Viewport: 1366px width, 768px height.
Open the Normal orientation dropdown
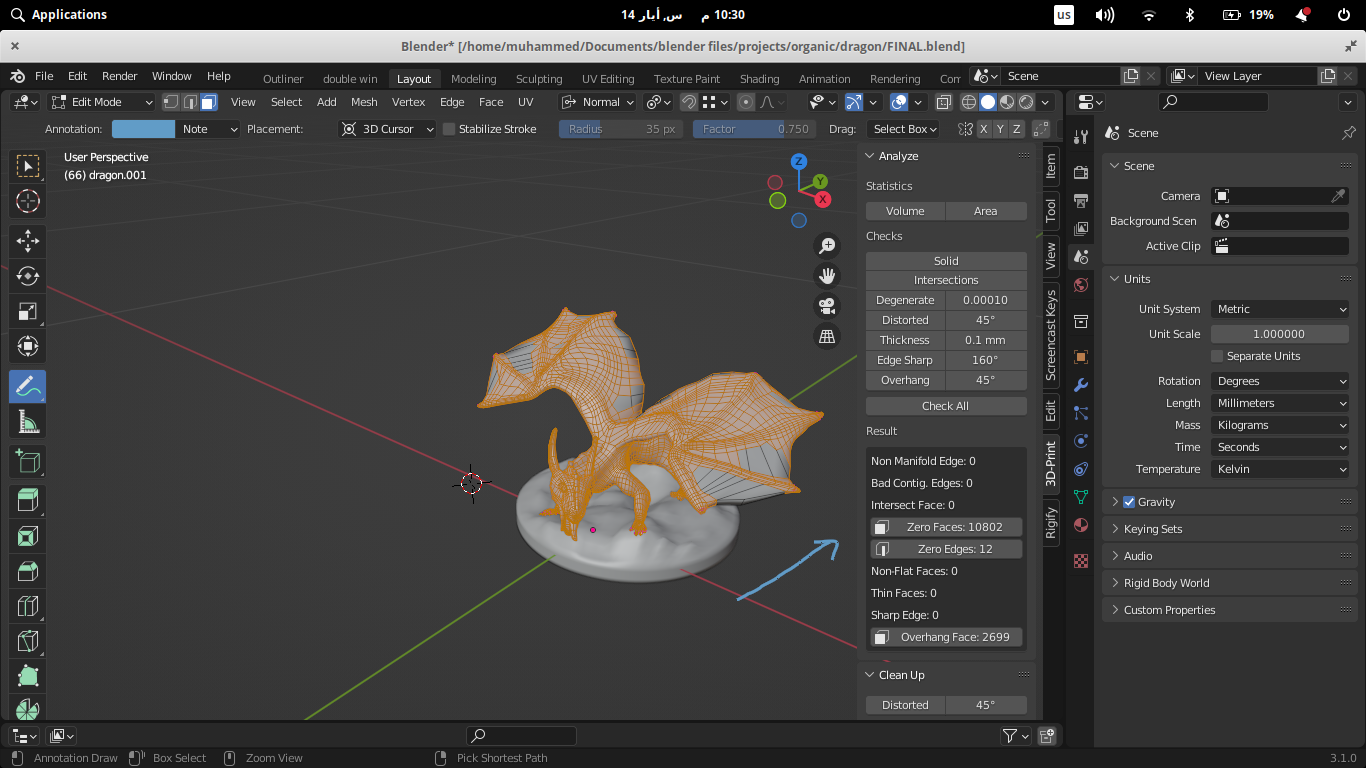(598, 102)
